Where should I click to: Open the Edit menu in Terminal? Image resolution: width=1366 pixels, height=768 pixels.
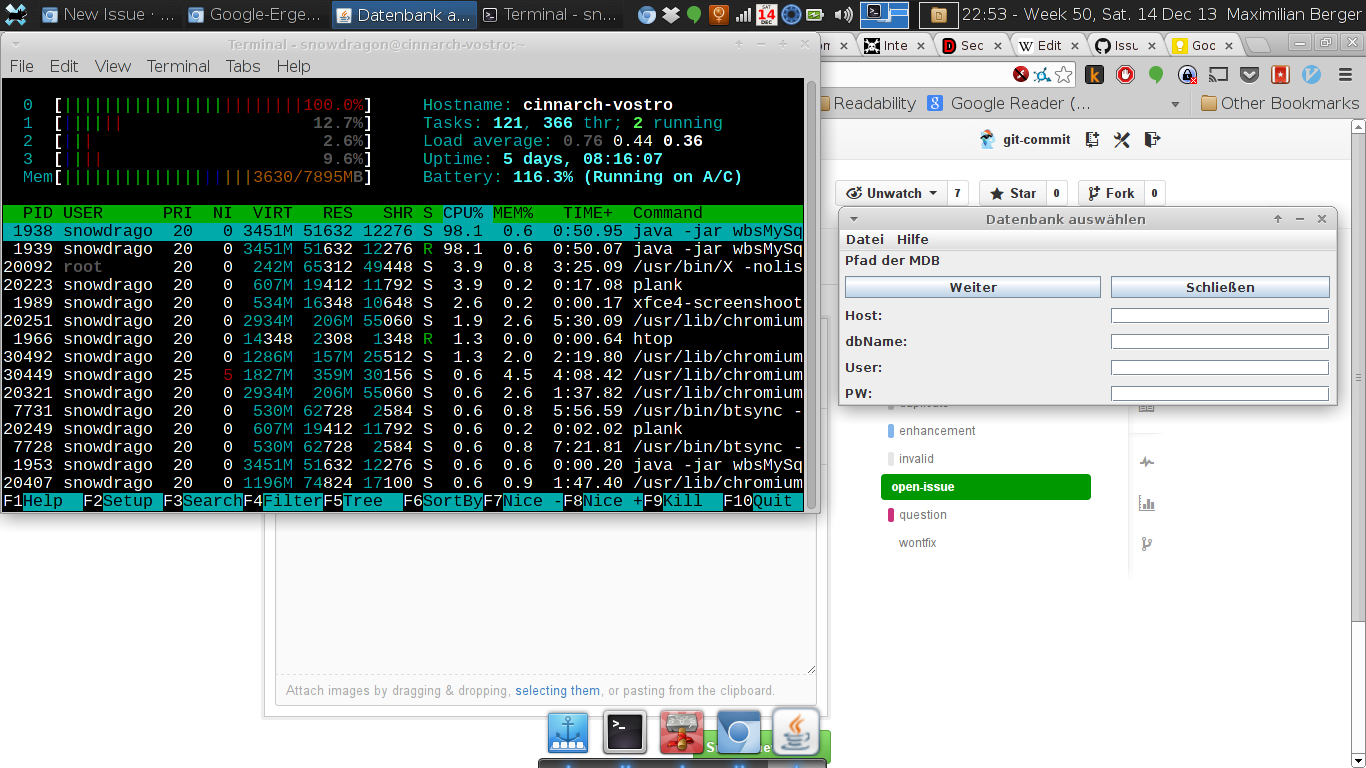click(64, 66)
